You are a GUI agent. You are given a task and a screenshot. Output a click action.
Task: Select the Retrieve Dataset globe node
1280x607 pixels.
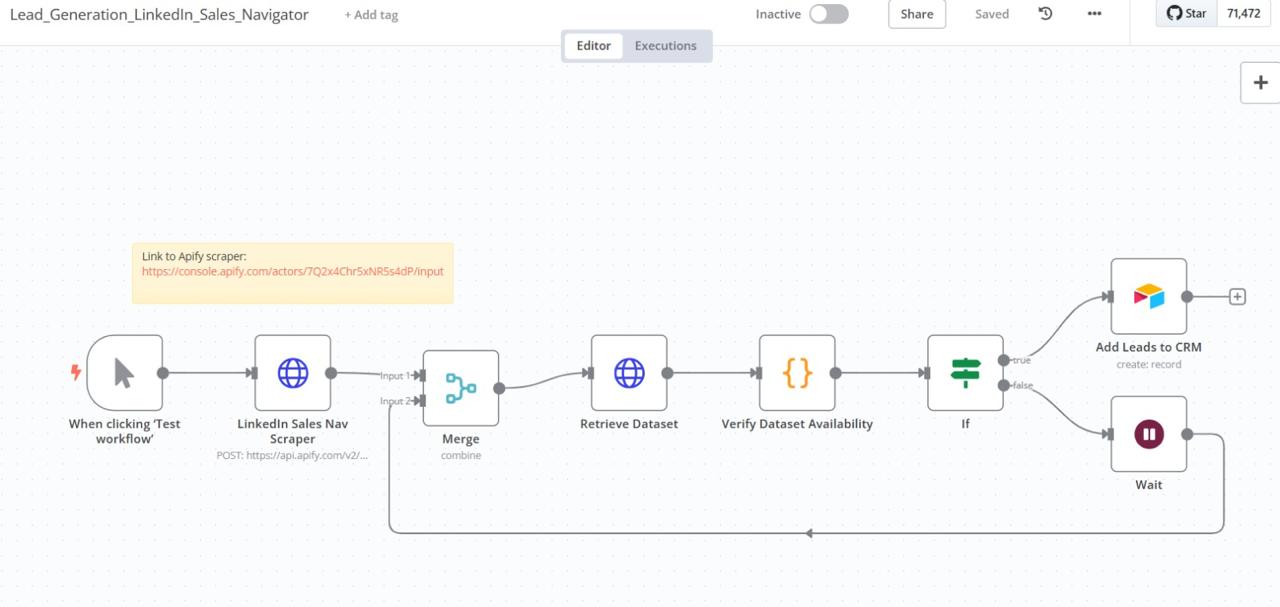(x=629, y=373)
